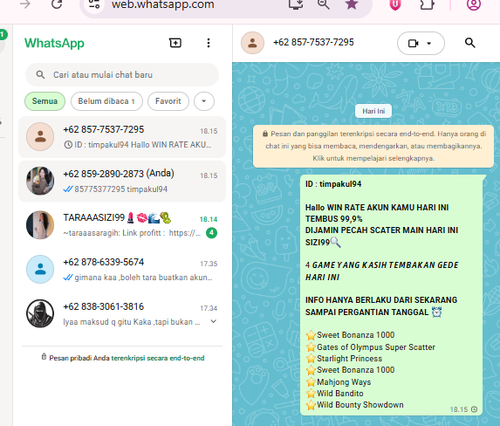Click the red shield extension icon
Viewport: 500px width, 426px height.
[395, 4]
